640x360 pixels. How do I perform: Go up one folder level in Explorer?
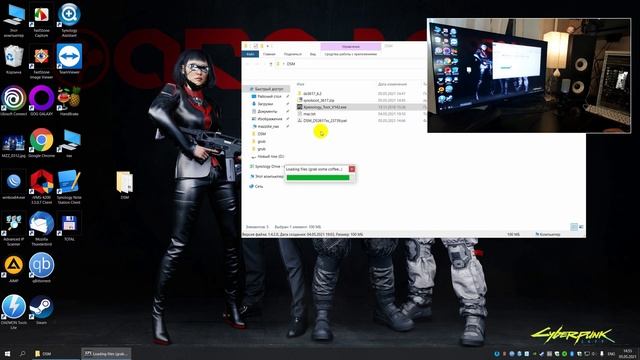271,64
